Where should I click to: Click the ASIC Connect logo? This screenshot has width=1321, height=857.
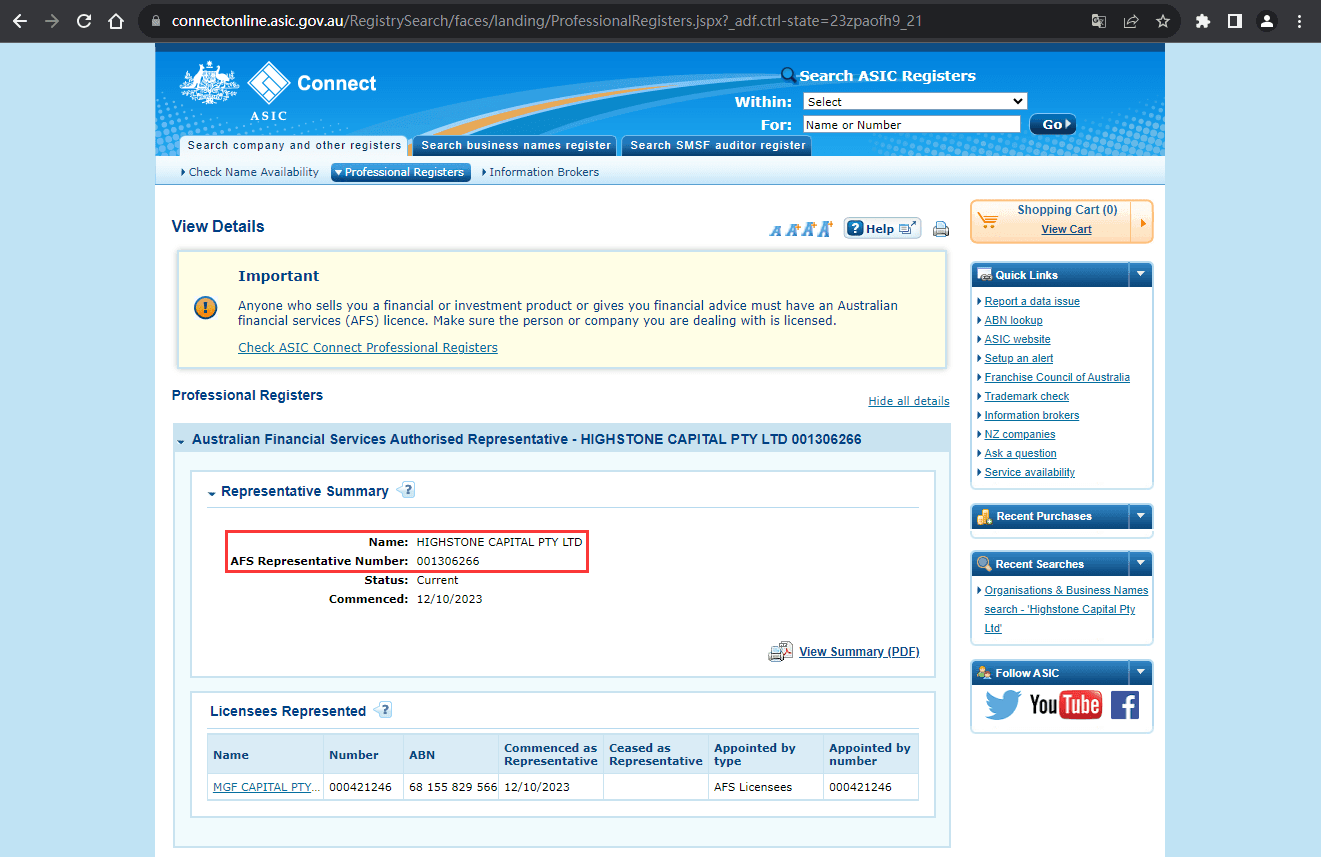(279, 90)
